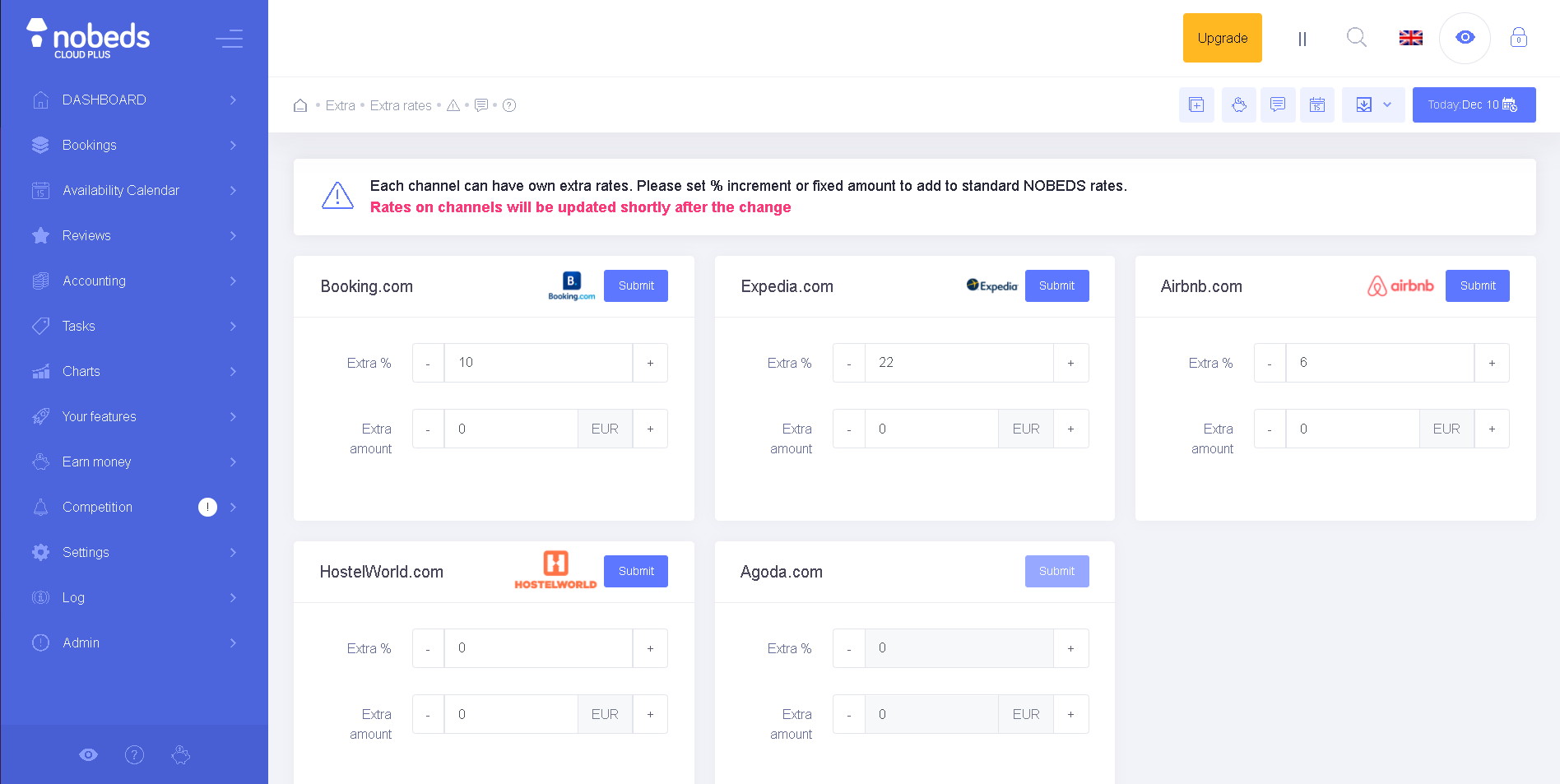This screenshot has width=1560, height=784.
Task: Expand the Bookings menu chevron
Action: (x=233, y=146)
